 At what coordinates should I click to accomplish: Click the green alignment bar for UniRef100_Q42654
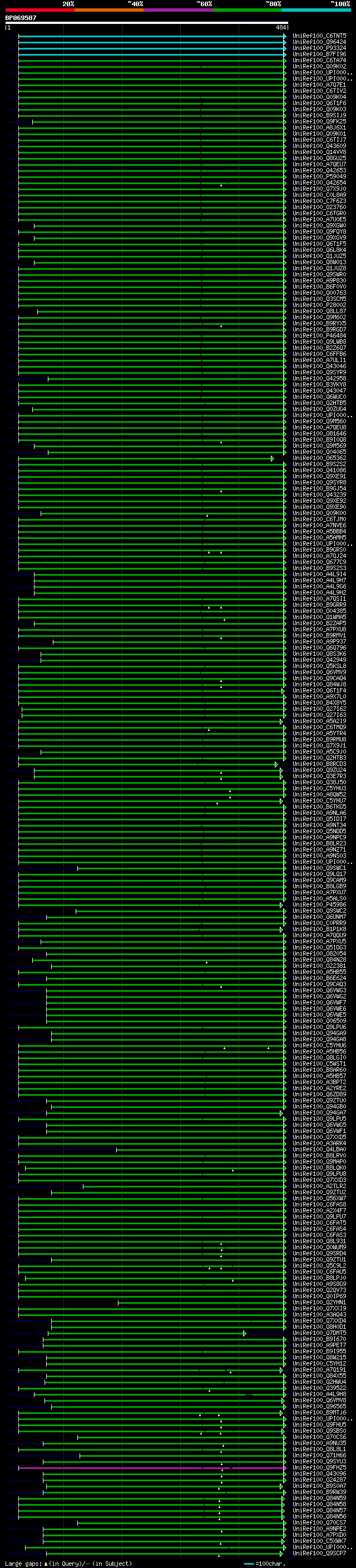pyautogui.click(x=151, y=182)
